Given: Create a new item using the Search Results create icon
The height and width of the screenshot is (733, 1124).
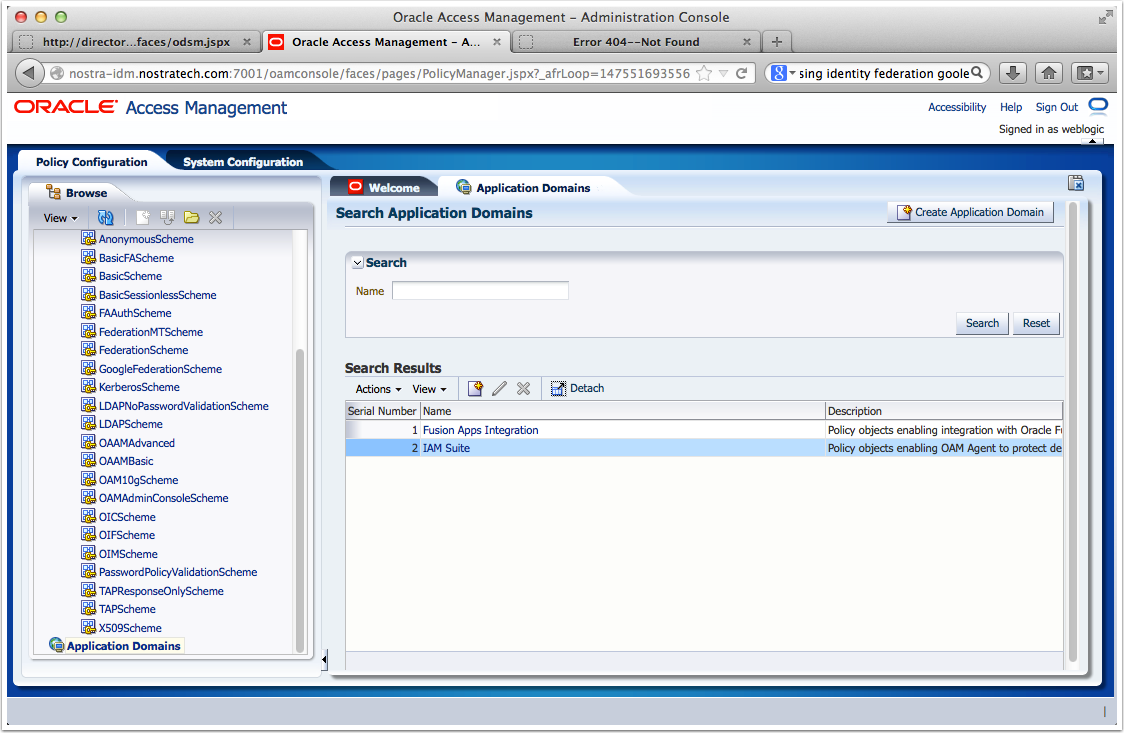Looking at the screenshot, I should coord(475,388).
